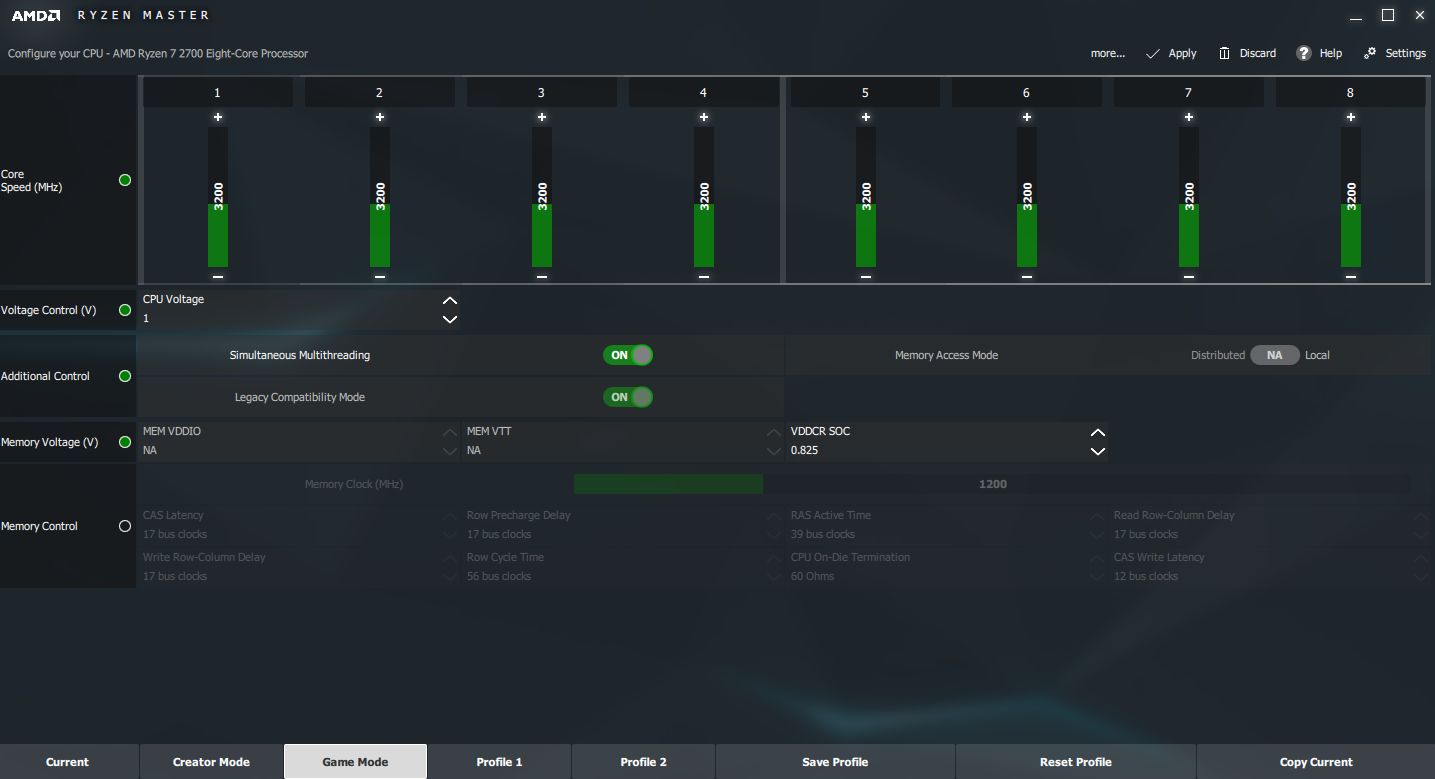Viewport: 1435px width, 779px height.
Task: Click Reset Profile button
Action: point(1076,762)
